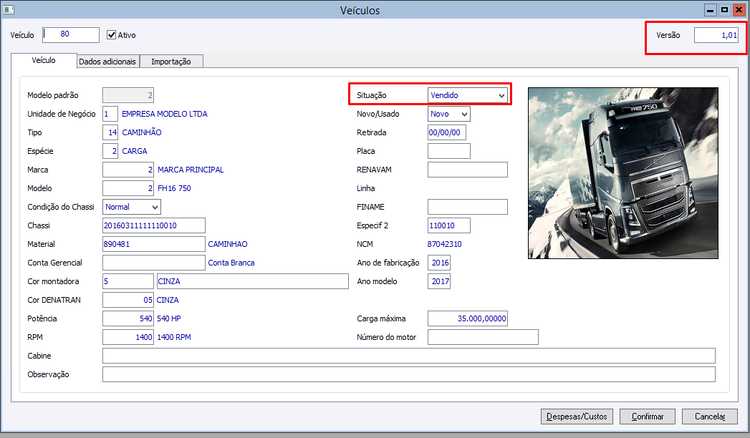This screenshot has width=750, height=438.
Task: Close the Veículos window
Action: tap(739, 10)
